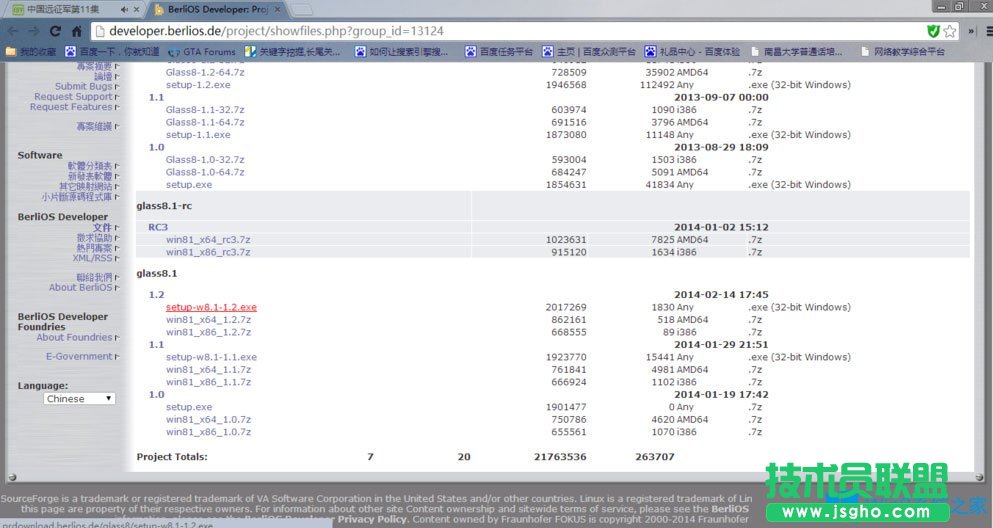
Task: Click the browser back arrow button
Action: tap(11, 31)
